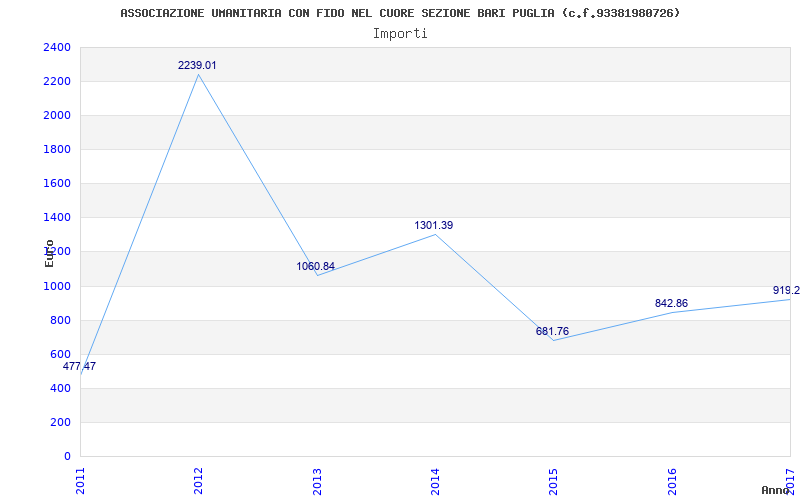Click the 1800 y-axis tick label

point(57,149)
